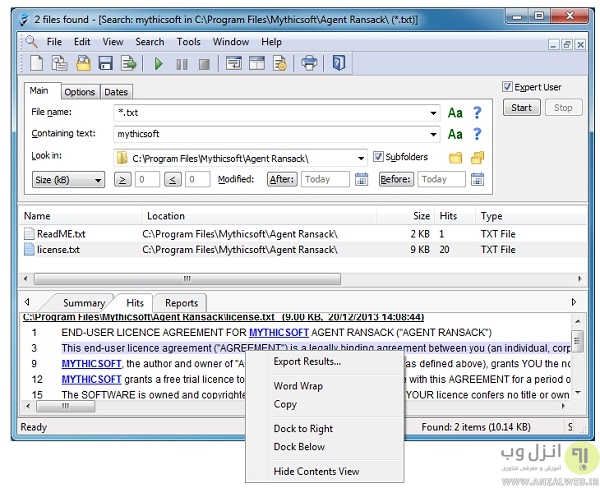
Task: Click the New search toolbar icon
Action: (x=36, y=64)
